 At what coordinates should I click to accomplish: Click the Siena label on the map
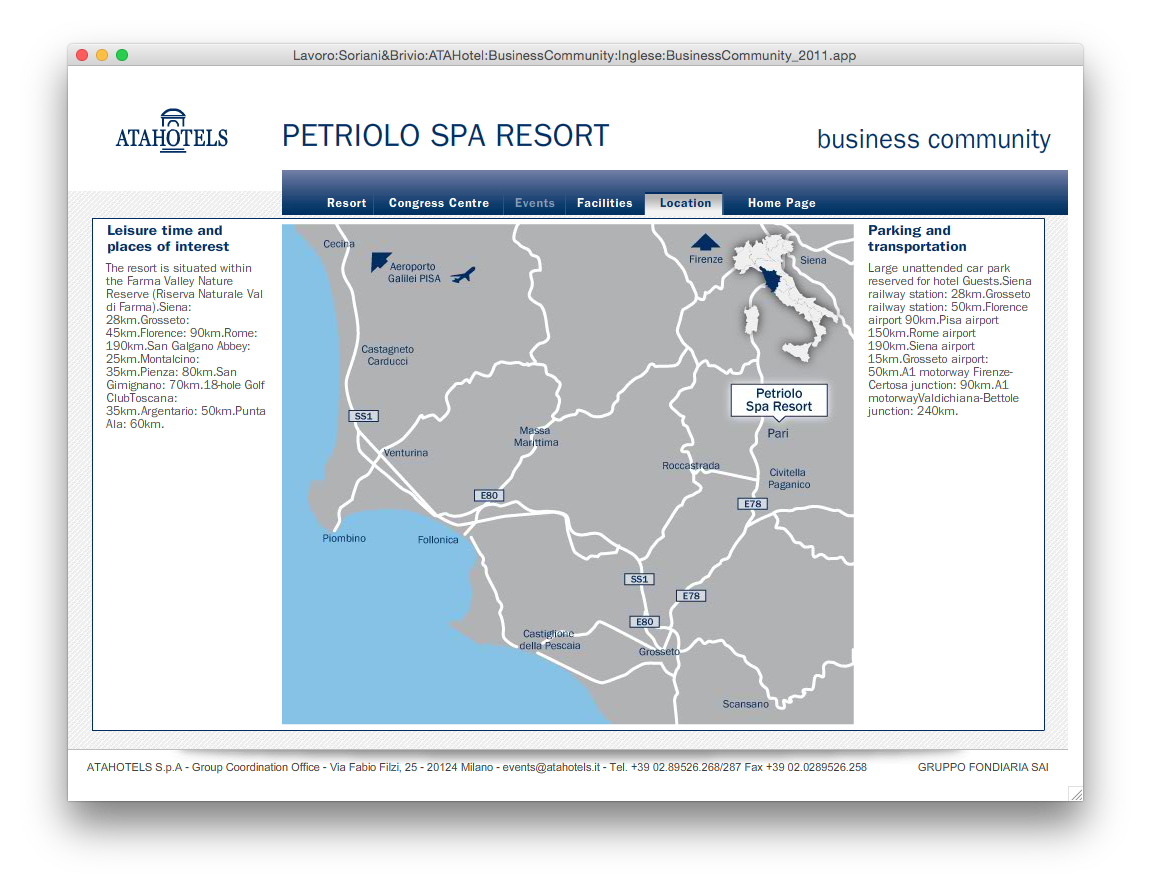(813, 260)
